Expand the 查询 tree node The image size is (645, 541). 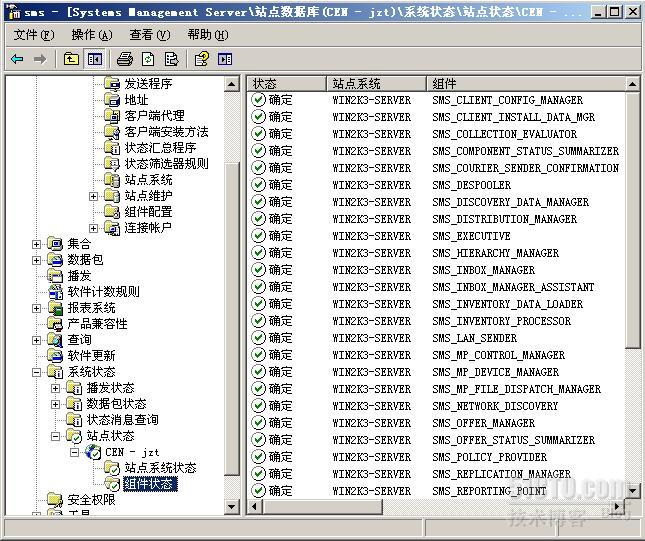click(36, 340)
